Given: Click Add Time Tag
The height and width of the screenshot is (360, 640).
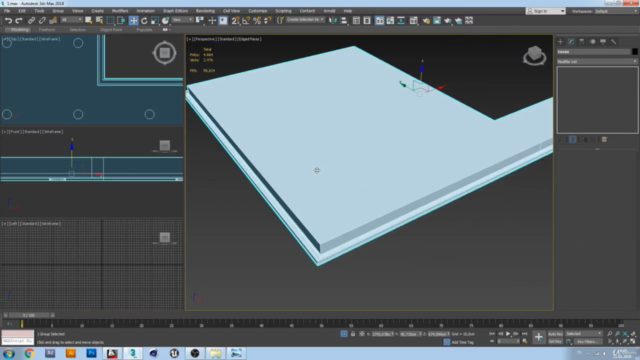Looking at the screenshot, I should pos(462,342).
